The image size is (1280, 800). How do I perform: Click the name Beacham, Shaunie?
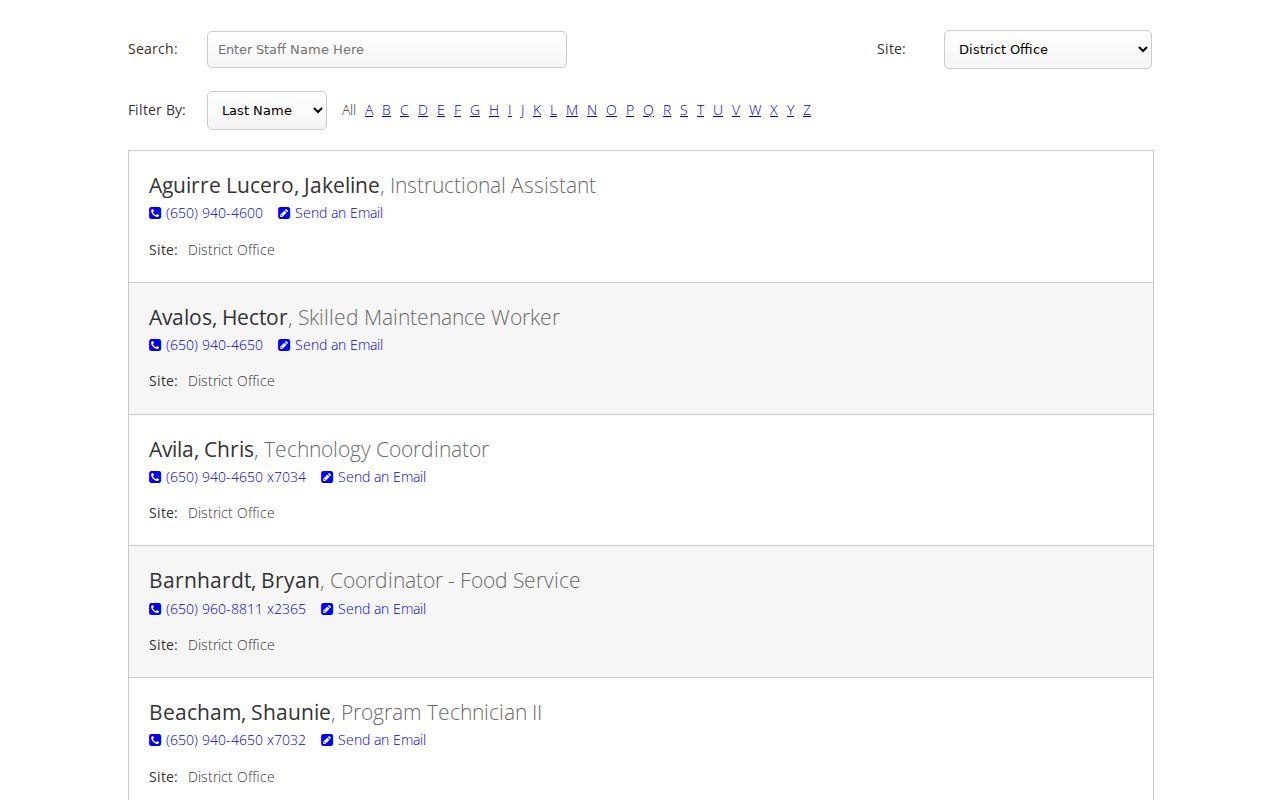240,713
